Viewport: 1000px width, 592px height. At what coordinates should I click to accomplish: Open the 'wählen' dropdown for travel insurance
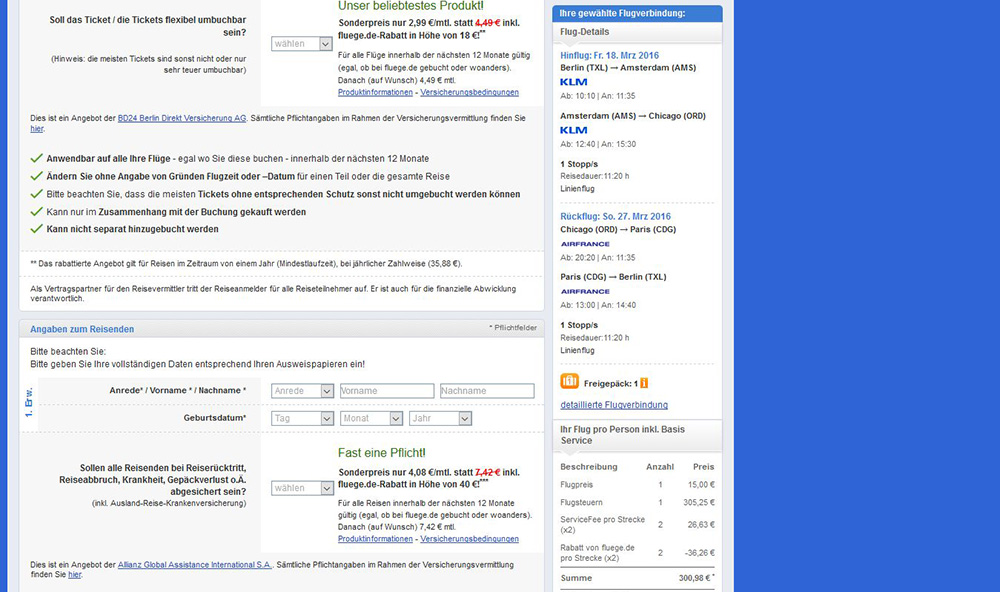coord(302,488)
